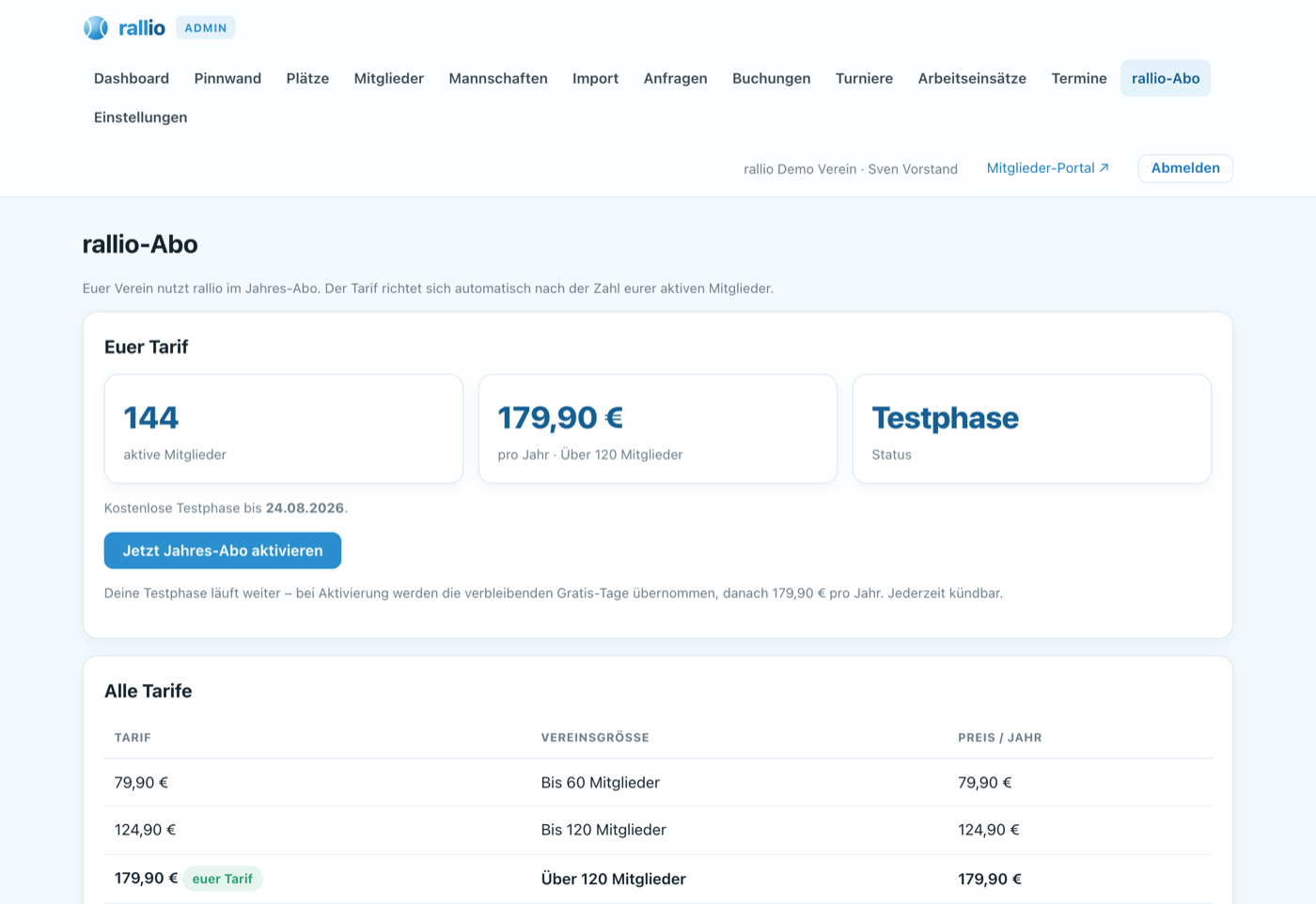This screenshot has height=904, width=1316.
Task: Click the 79,90 € price in Preis column
Action: coord(985,783)
